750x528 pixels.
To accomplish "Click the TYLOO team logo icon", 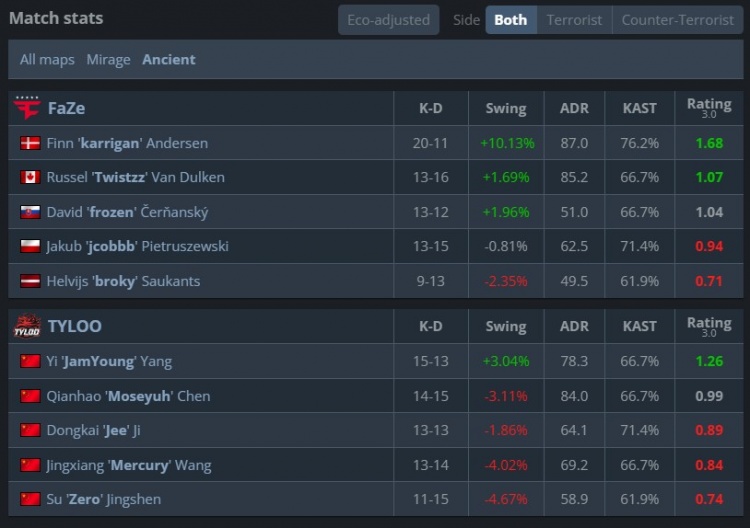I will coord(26,326).
